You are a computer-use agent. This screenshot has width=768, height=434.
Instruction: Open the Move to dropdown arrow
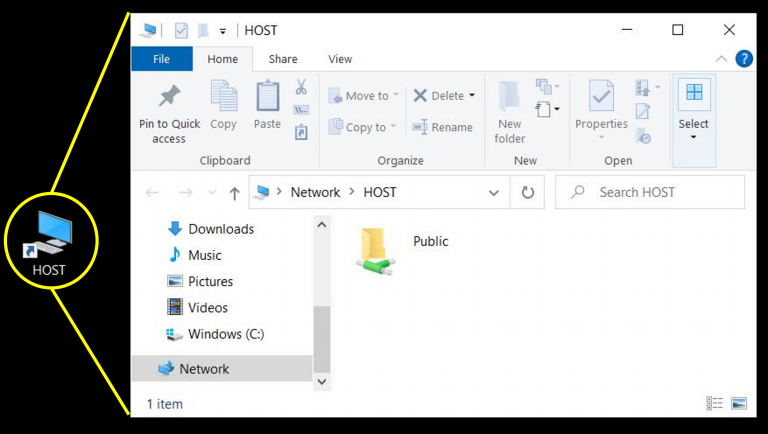tap(396, 94)
